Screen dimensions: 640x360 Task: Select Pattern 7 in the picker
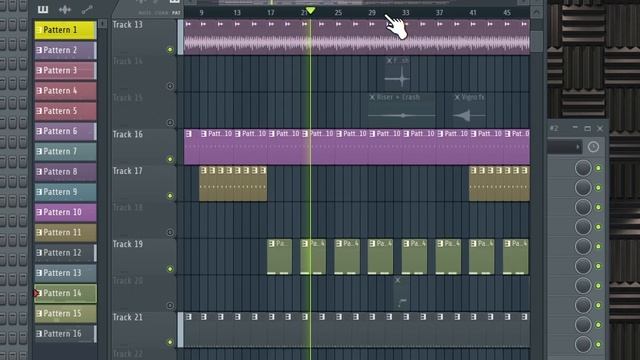click(x=65, y=151)
